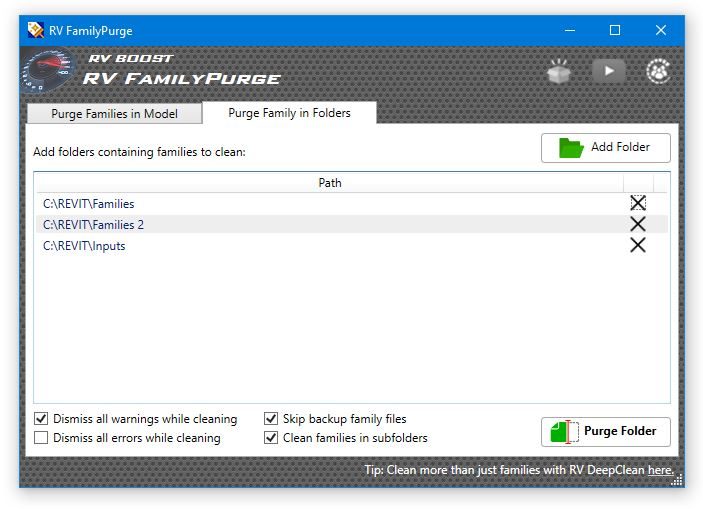
Task: Click the window resize grip corner
Action: 677,480
